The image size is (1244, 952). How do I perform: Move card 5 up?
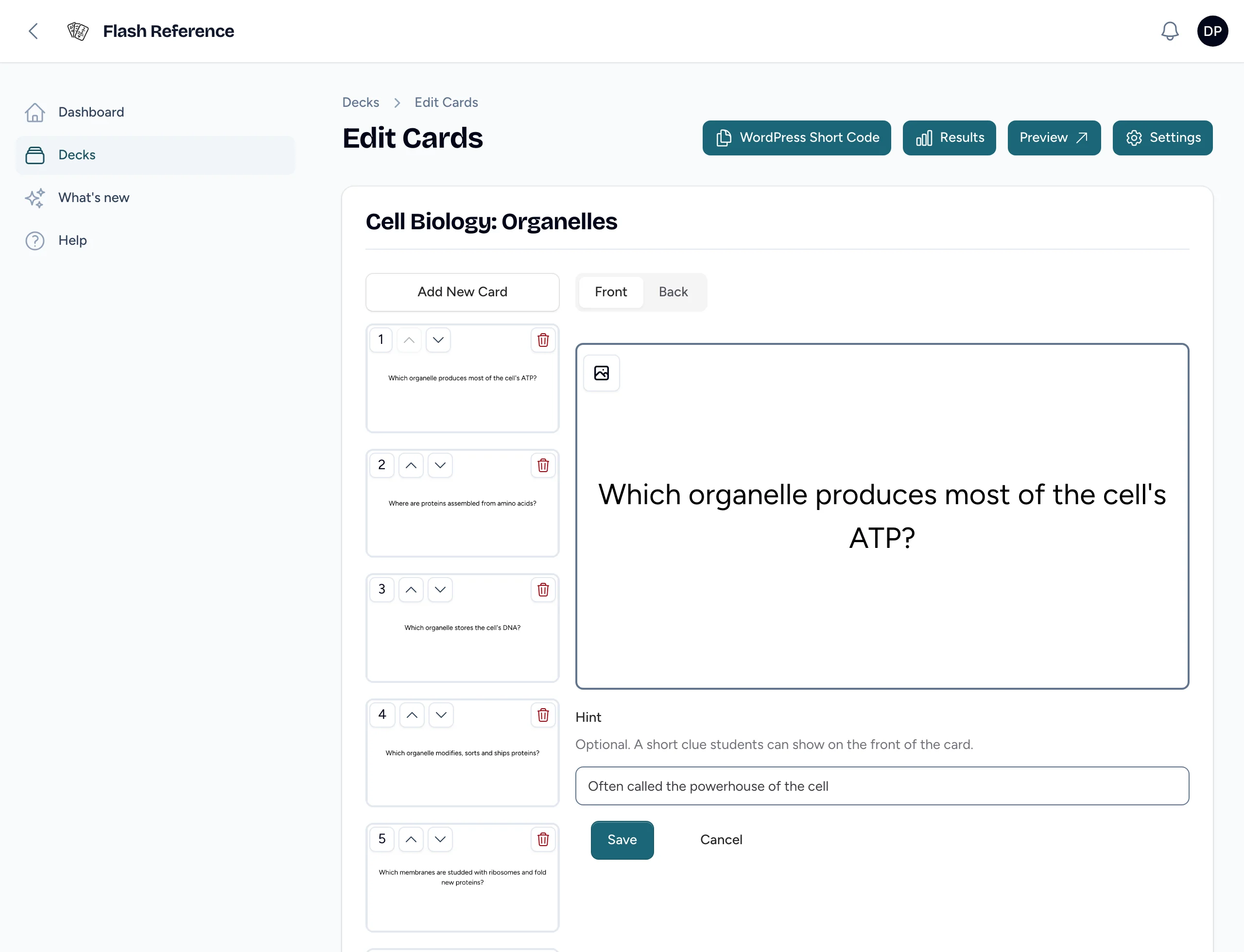tap(411, 839)
